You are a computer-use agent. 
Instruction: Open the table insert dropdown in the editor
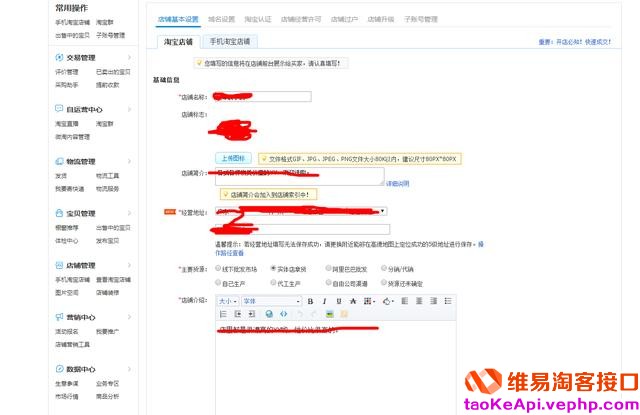coord(369,301)
